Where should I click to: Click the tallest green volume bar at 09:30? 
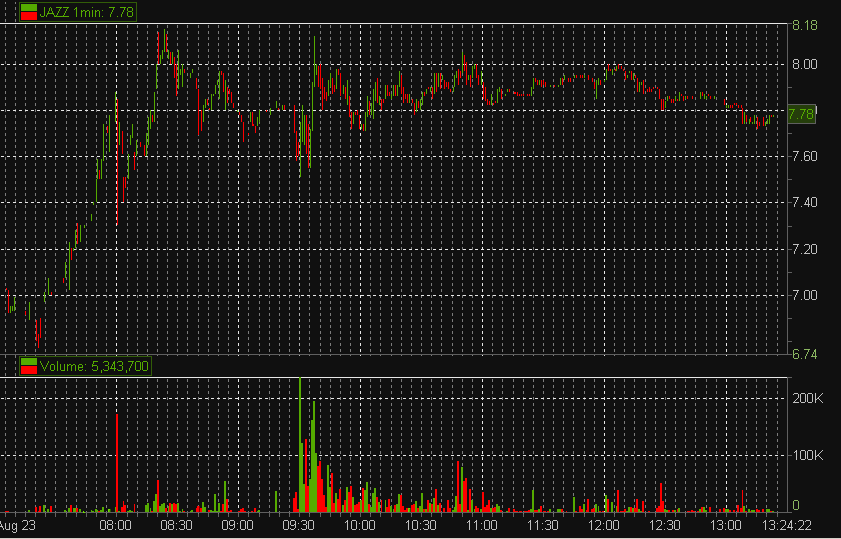[x=300, y=445]
